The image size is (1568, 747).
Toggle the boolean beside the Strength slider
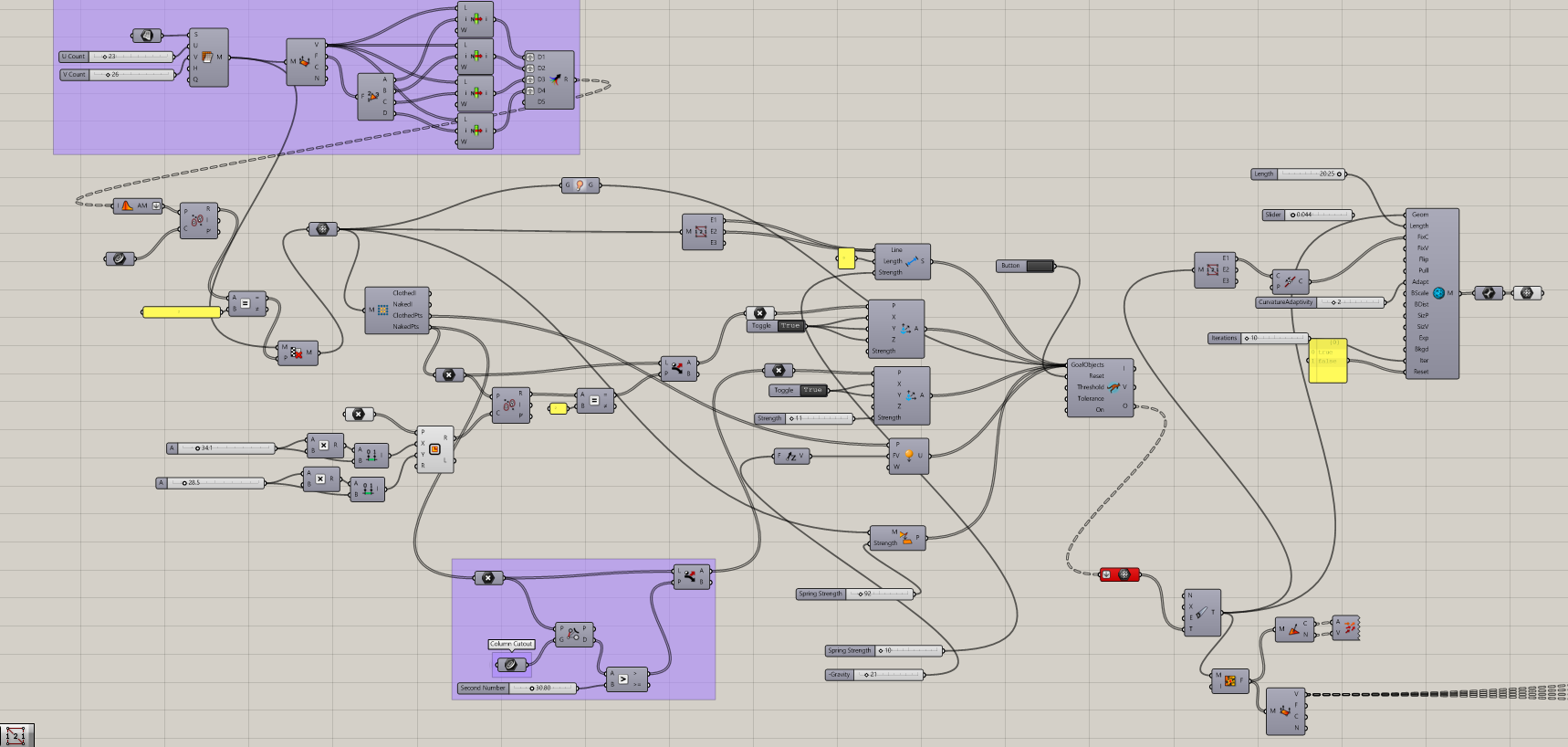[x=812, y=391]
